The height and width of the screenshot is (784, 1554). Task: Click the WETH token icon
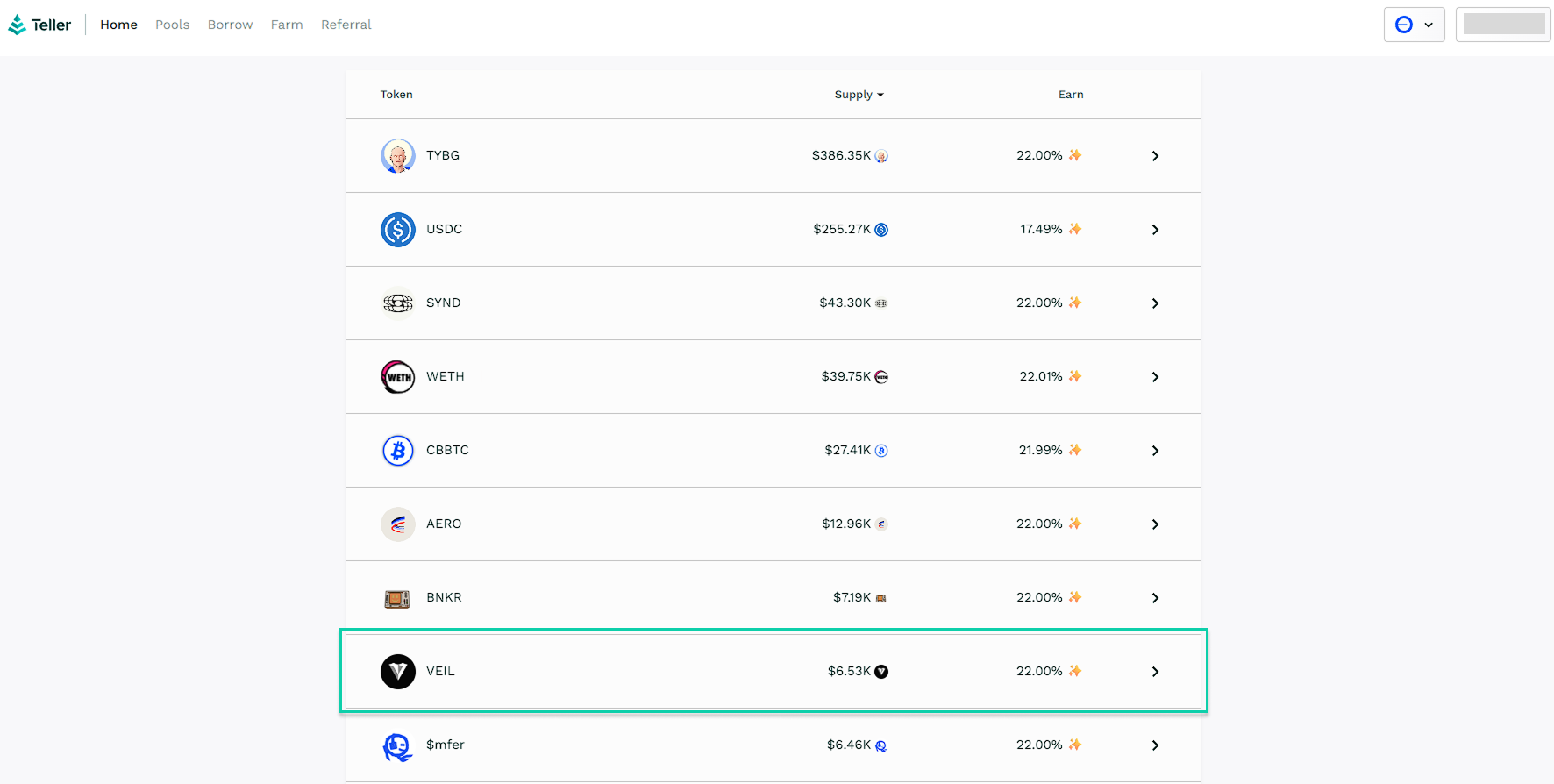pyautogui.click(x=398, y=377)
